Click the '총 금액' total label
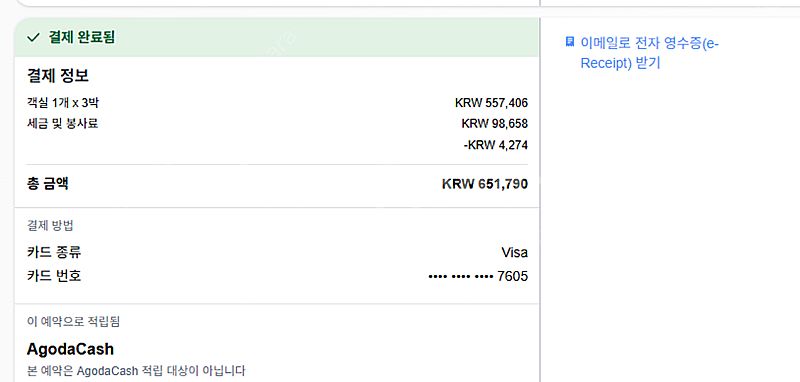 47,183
